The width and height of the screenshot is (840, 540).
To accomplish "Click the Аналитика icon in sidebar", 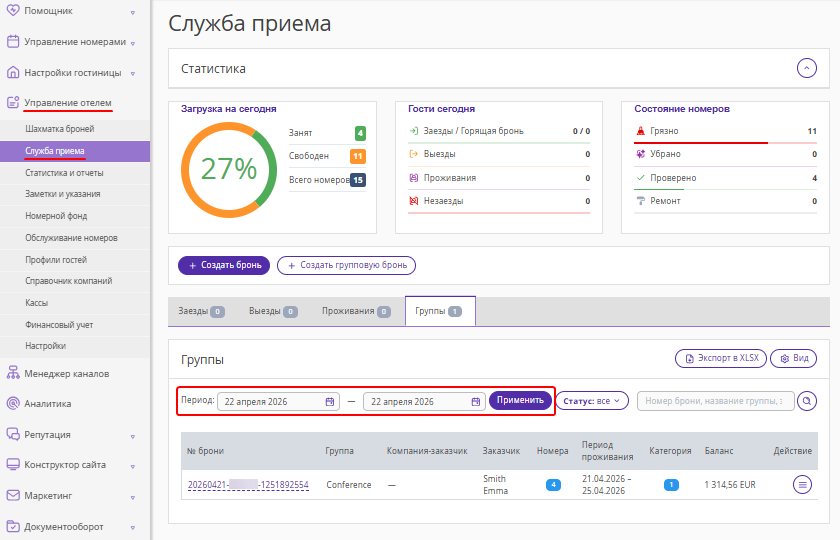I will coord(13,403).
